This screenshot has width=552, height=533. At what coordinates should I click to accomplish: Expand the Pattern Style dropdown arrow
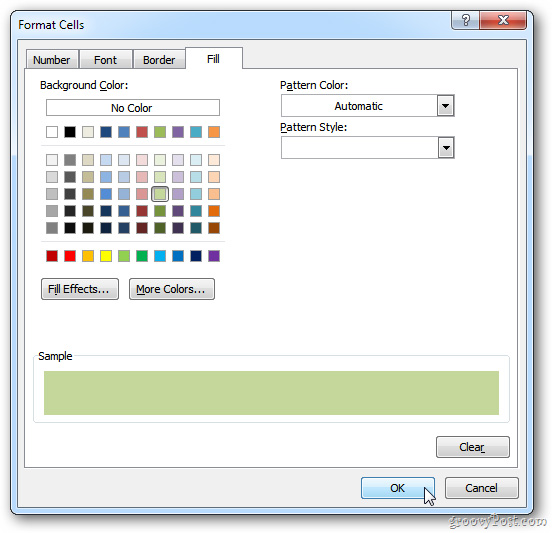[x=446, y=148]
